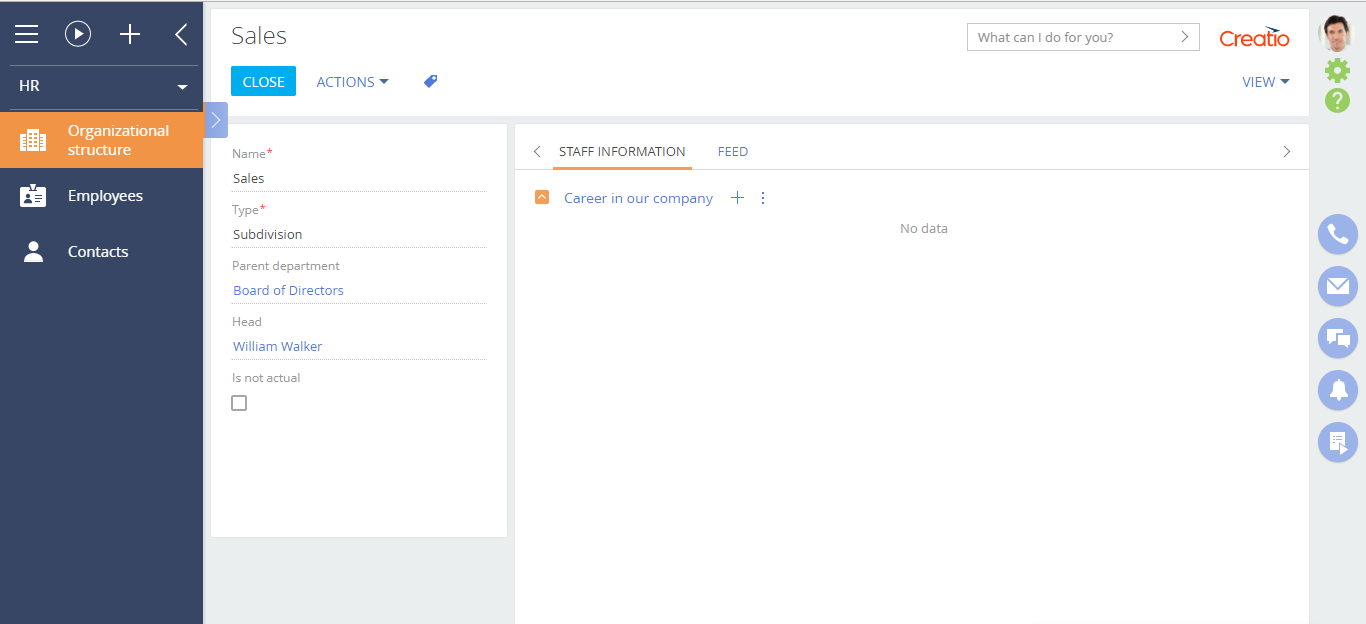The width and height of the screenshot is (1366, 624).
Task: Click the plus quick-add icon in sidebar
Action: 130,35
